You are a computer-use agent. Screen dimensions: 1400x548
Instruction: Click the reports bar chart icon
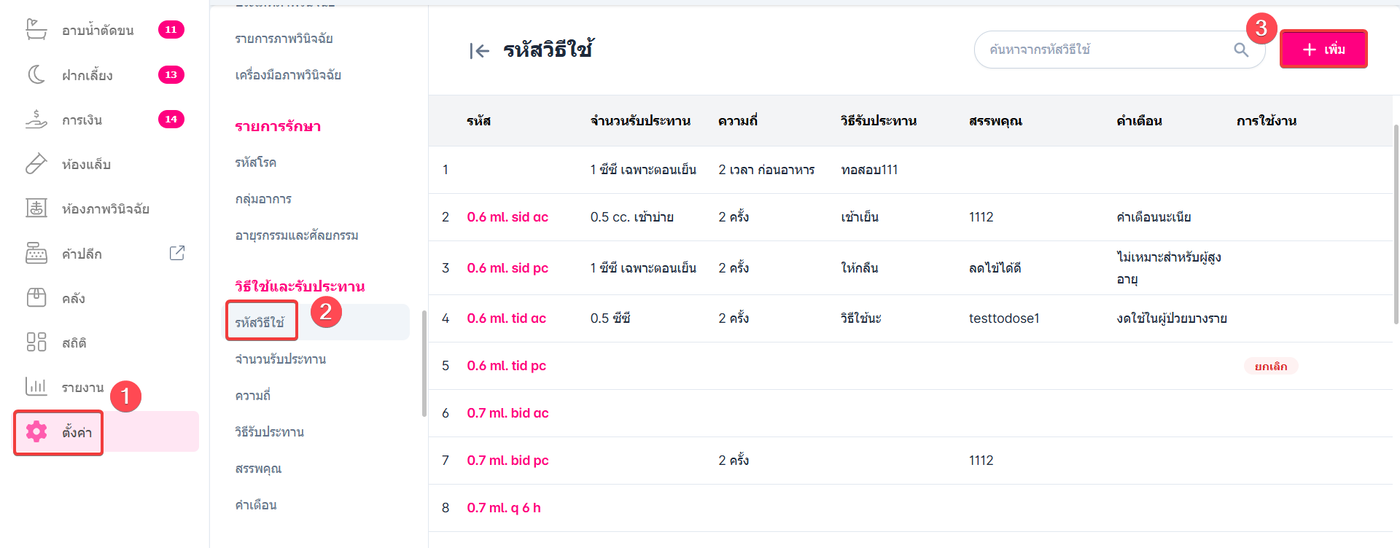coord(36,387)
